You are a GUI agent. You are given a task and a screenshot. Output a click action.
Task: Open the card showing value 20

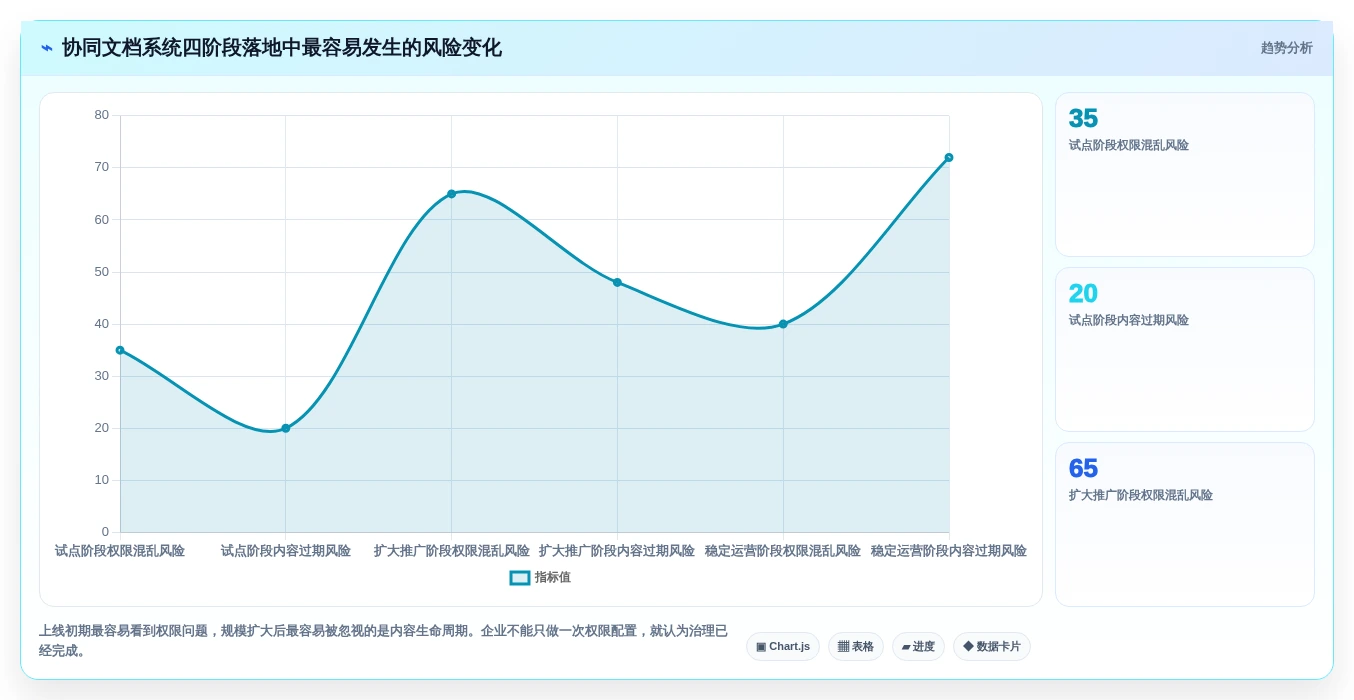click(1185, 350)
